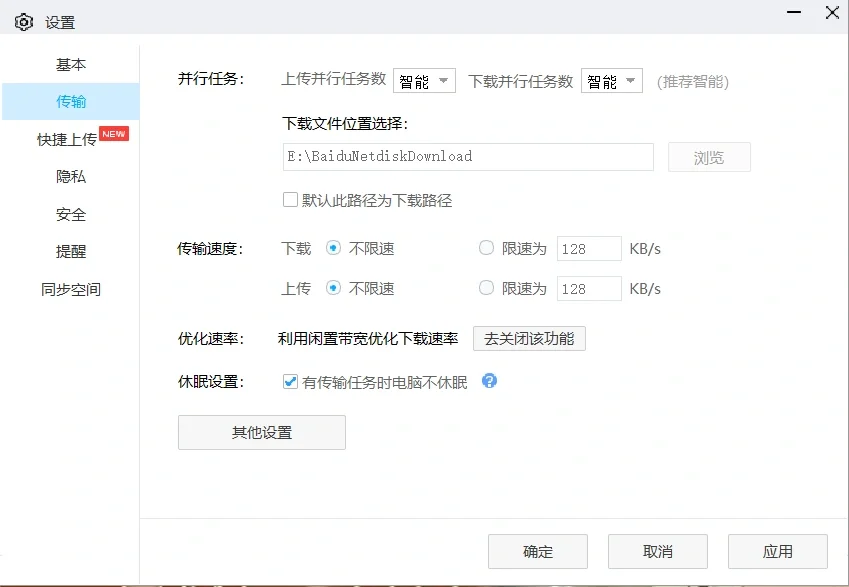Select 限速为 radio button for 下载
The height and width of the screenshot is (587, 849).
(x=486, y=248)
